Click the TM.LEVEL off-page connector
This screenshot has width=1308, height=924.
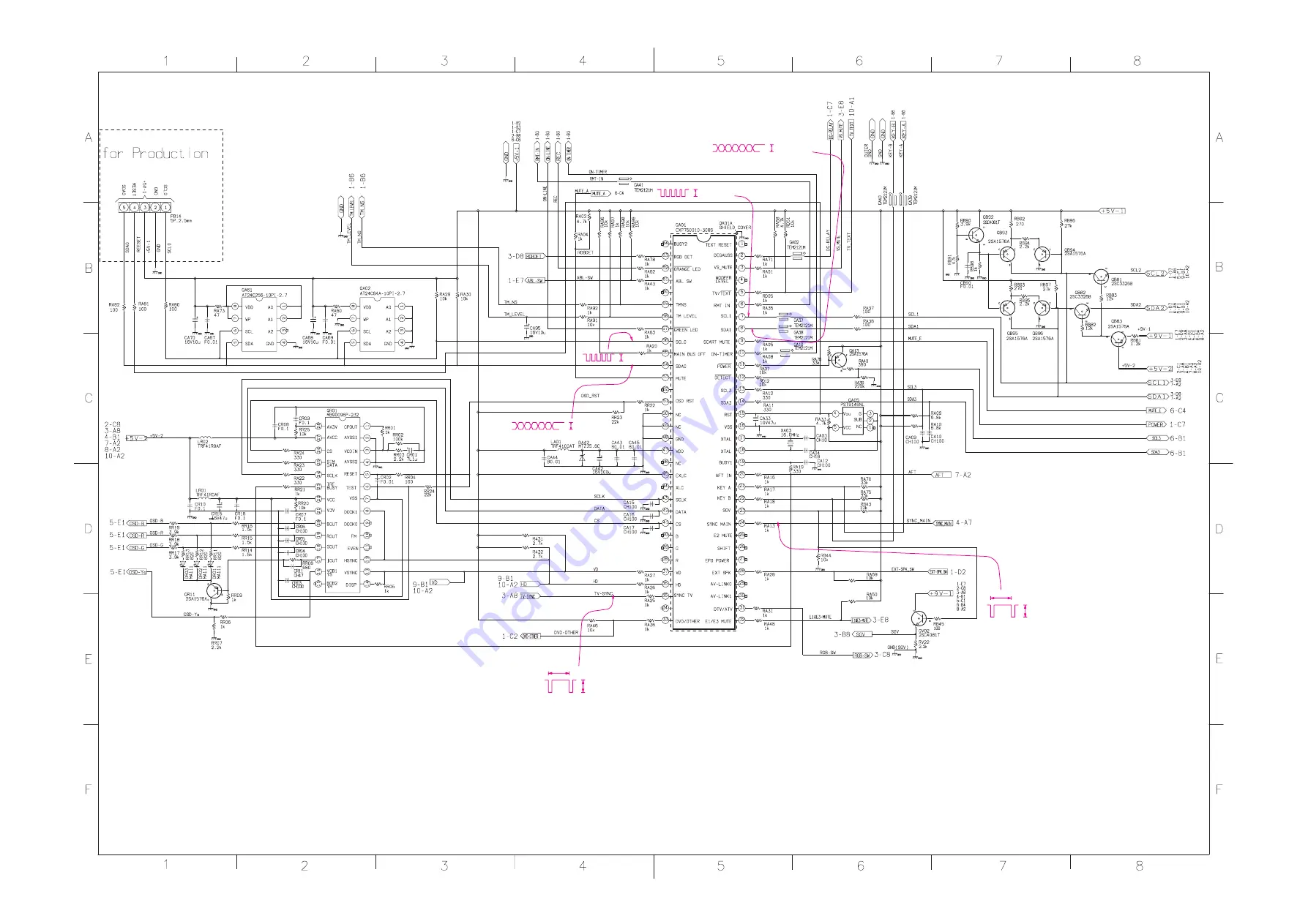[x=351, y=207]
